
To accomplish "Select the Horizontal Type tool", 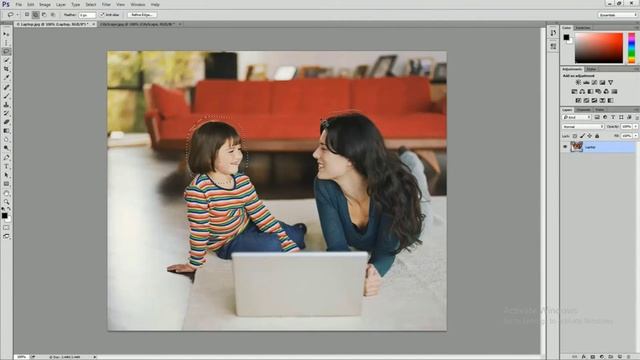I will (6, 167).
